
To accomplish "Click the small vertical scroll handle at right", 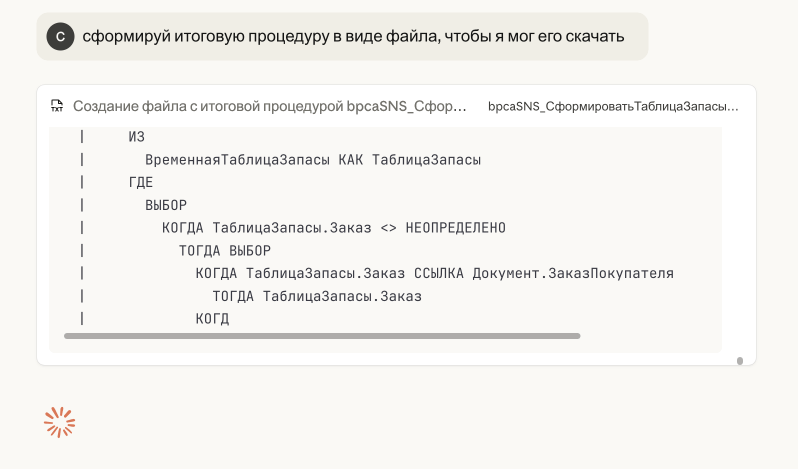I will click(739, 360).
